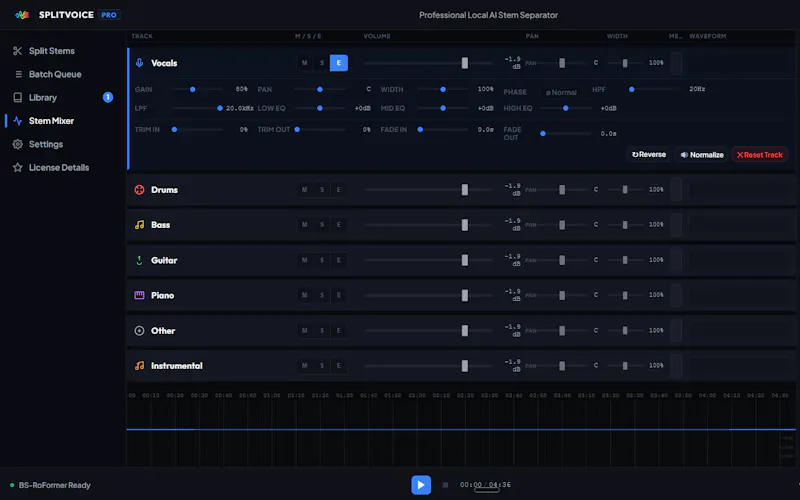Click the Piano keyboard icon
The width and height of the screenshot is (800, 500).
point(139,295)
